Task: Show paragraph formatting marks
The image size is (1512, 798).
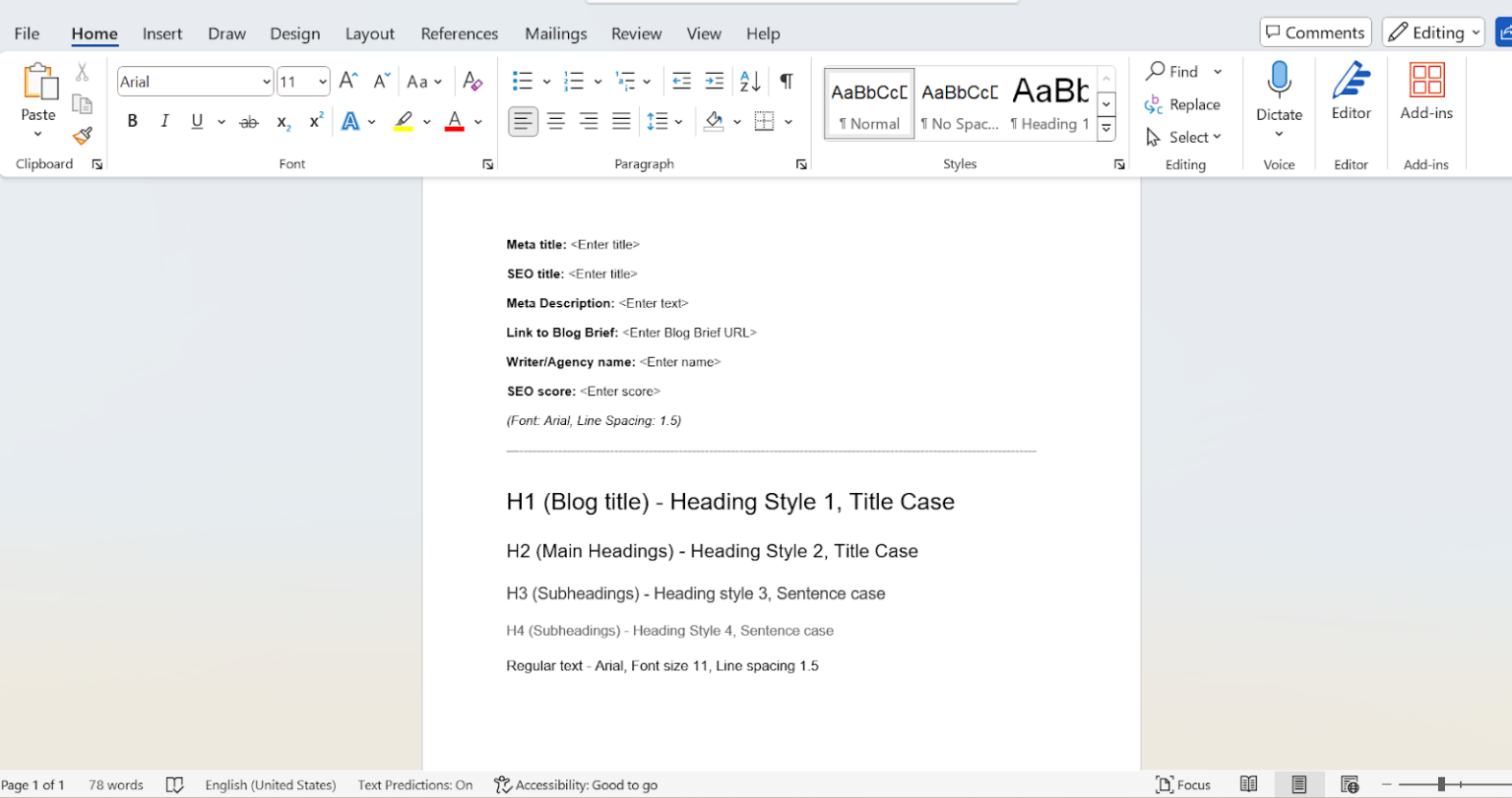Action: pyautogui.click(x=786, y=81)
